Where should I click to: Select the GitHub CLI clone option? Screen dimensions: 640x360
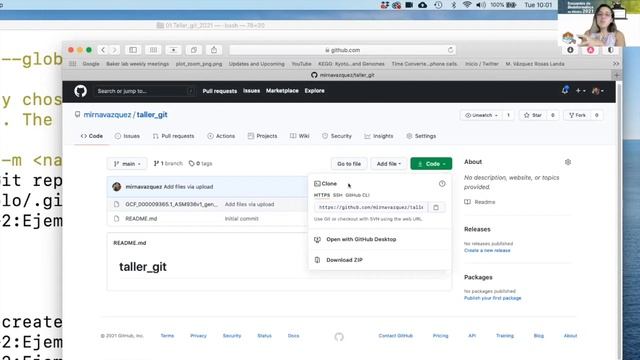[x=357, y=195]
